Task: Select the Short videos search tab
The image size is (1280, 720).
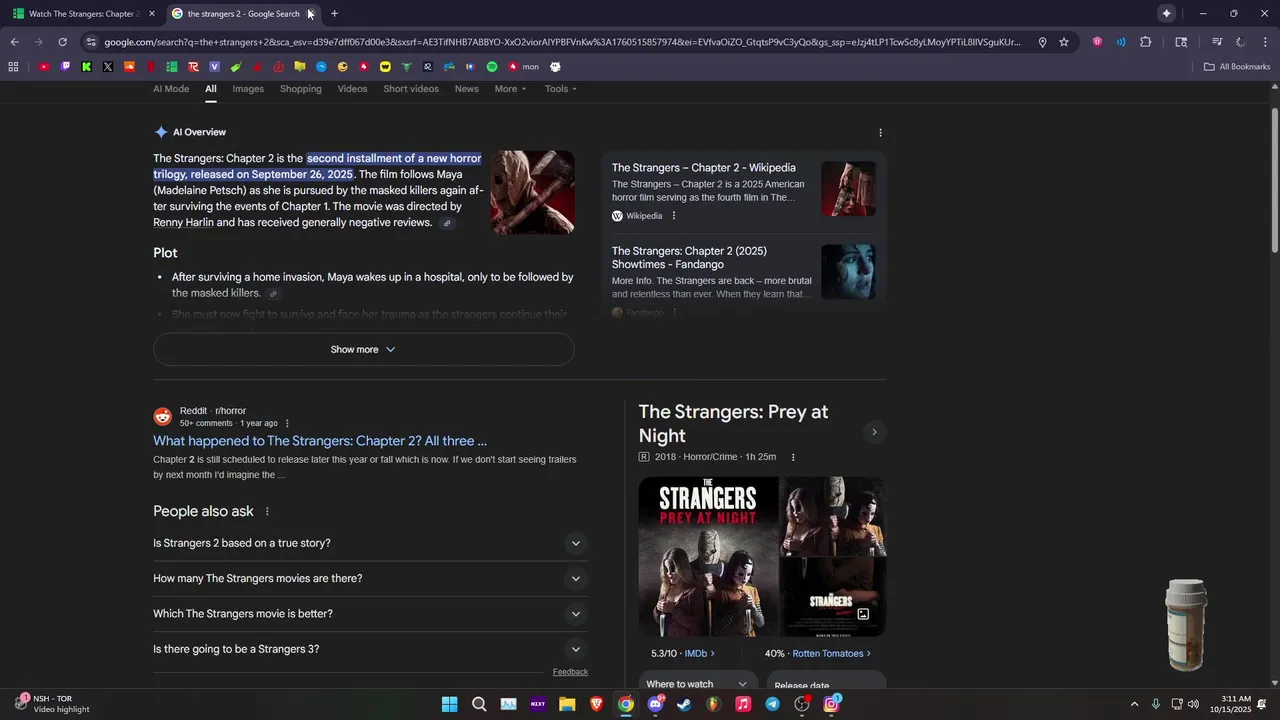Action: pos(411,89)
